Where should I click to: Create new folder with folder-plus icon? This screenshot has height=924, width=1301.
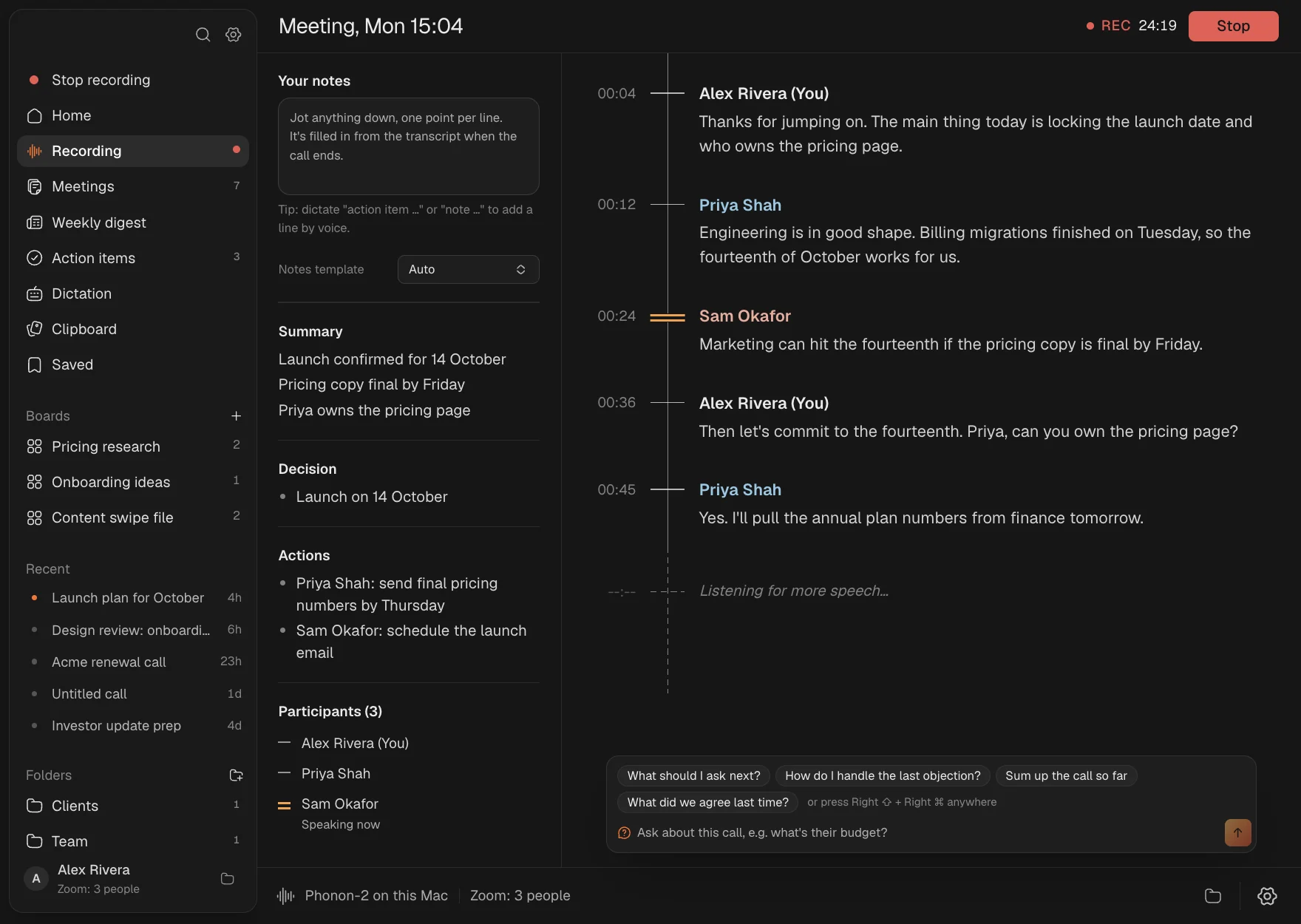point(236,775)
